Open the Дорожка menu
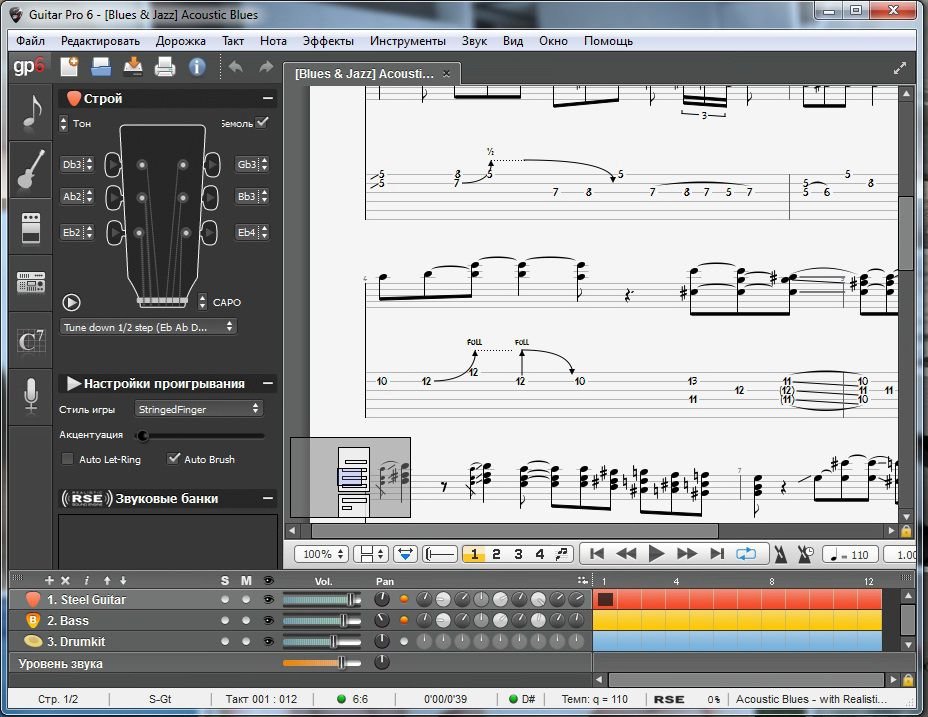This screenshot has width=928, height=717. [x=181, y=41]
